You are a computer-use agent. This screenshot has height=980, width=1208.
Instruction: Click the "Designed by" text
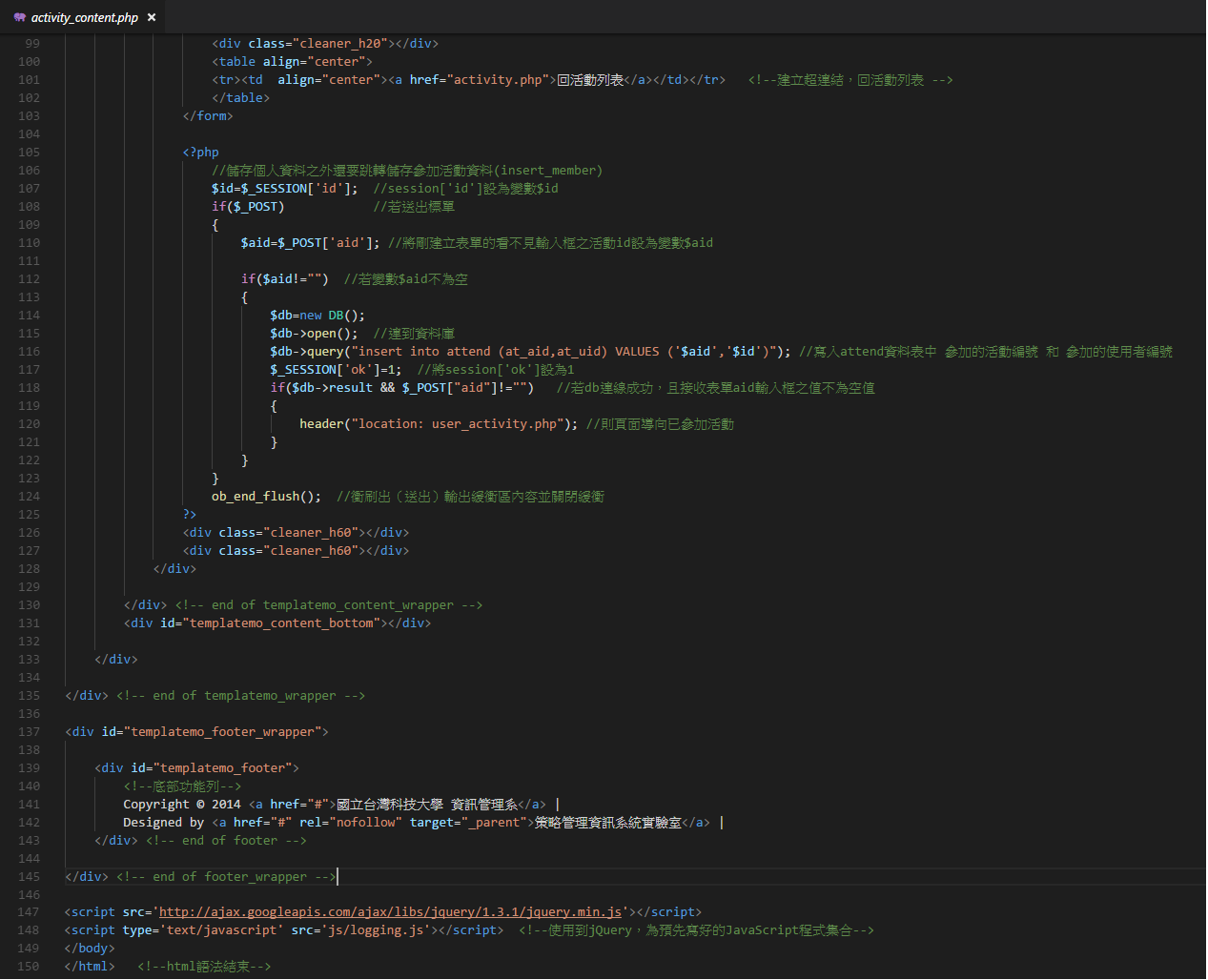164,823
